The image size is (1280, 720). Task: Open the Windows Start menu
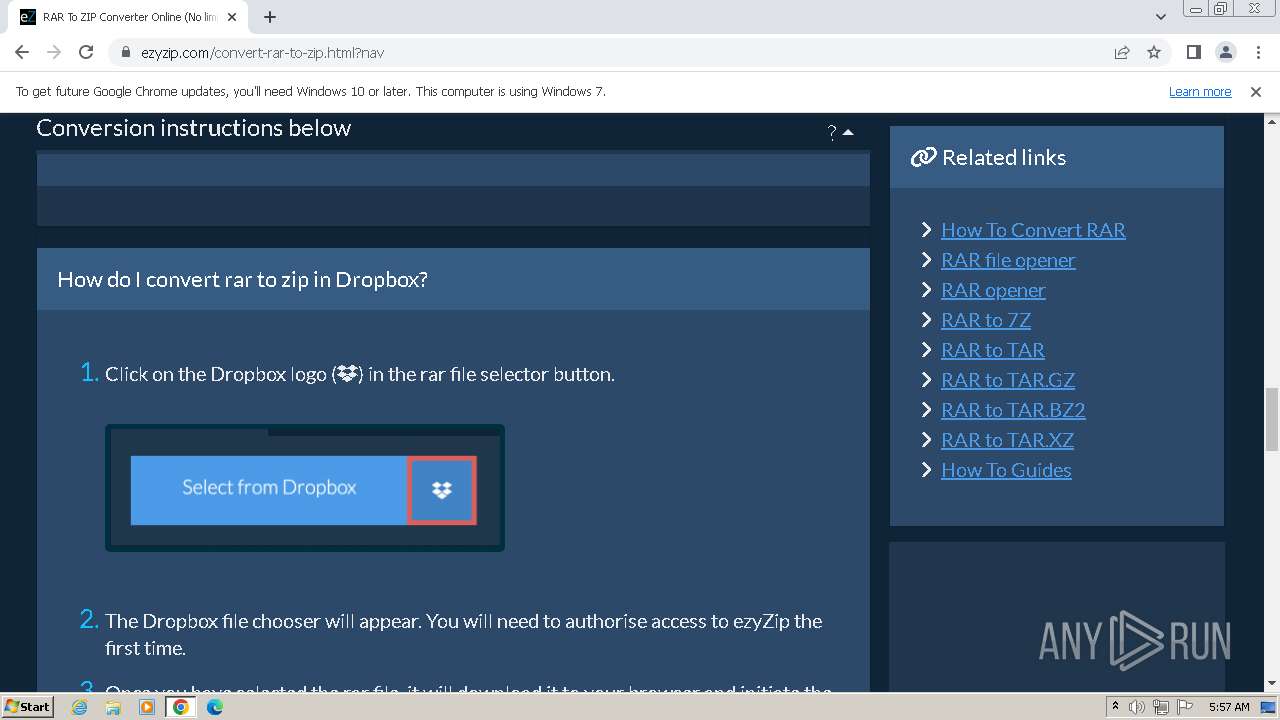(27, 706)
